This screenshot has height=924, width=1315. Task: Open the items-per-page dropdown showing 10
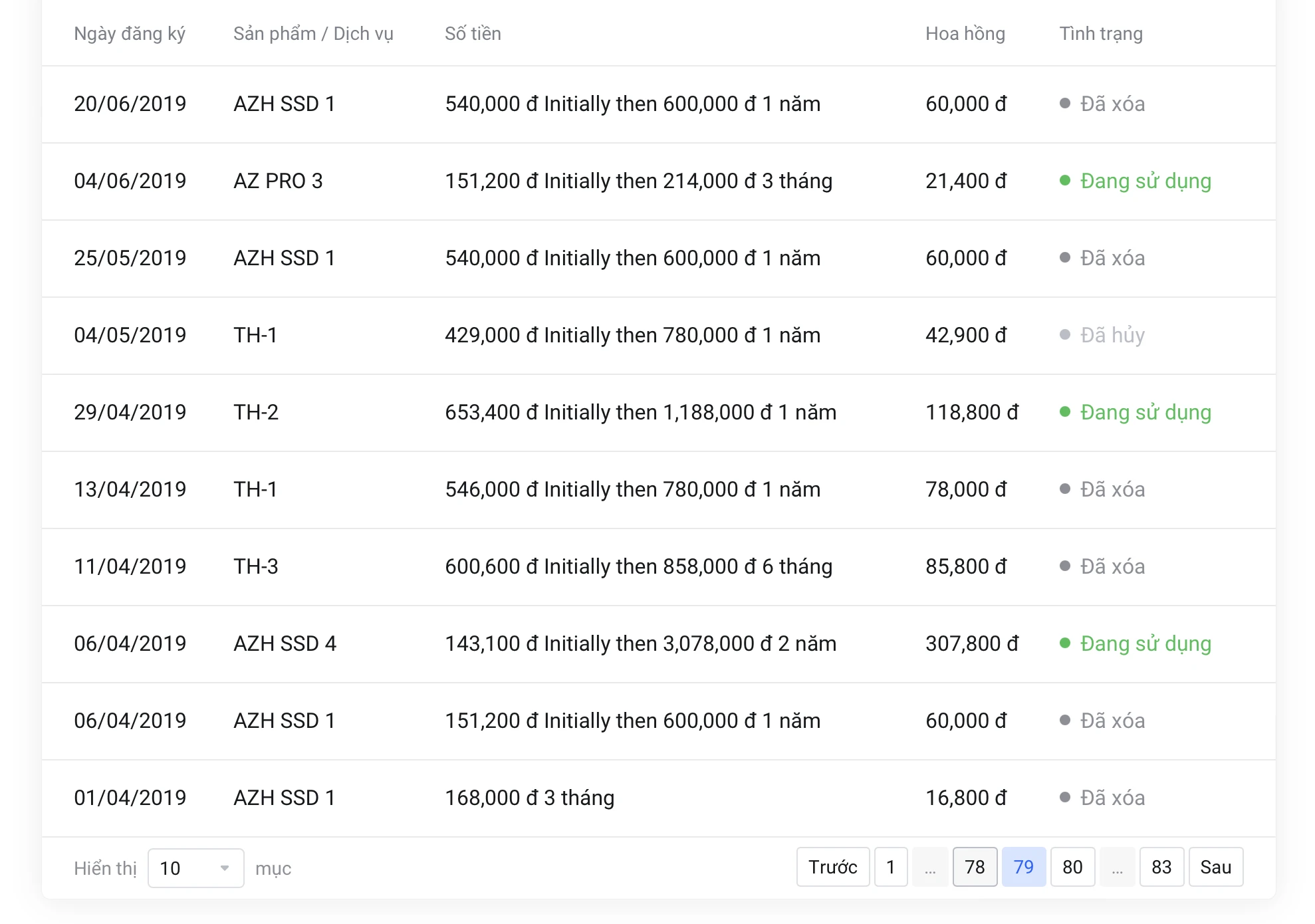pos(195,867)
